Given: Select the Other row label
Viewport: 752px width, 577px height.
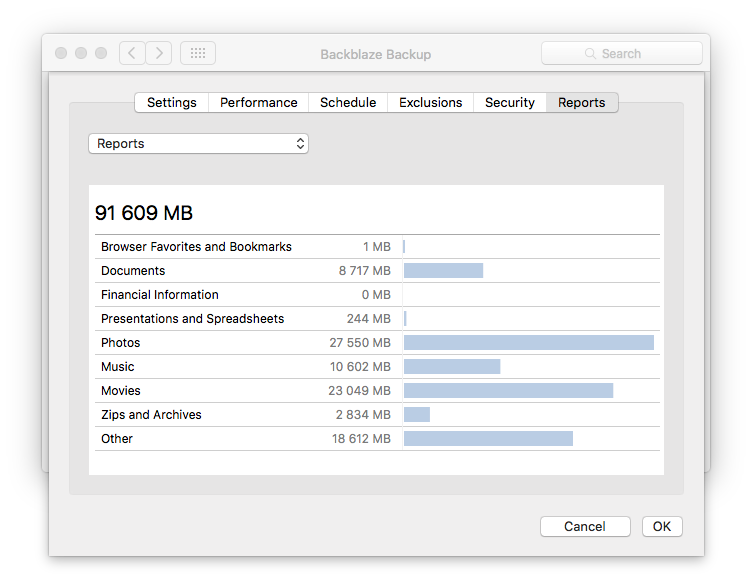Looking at the screenshot, I should click(117, 438).
